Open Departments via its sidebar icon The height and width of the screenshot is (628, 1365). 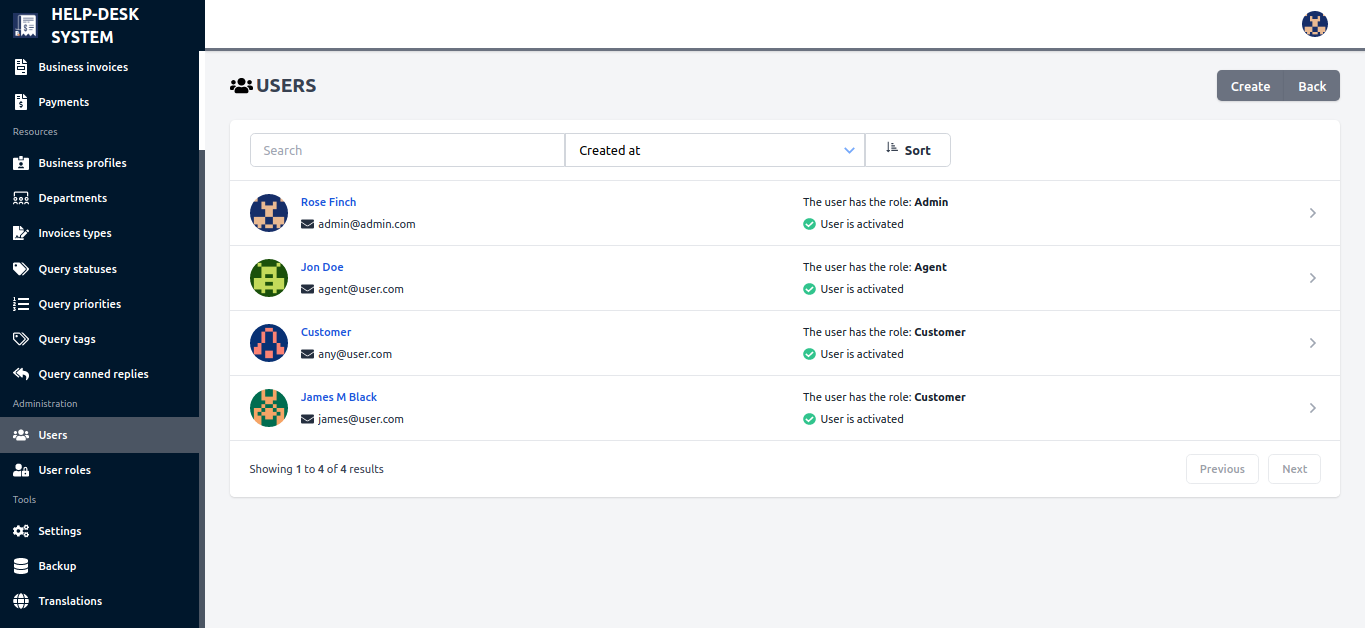click(20, 198)
